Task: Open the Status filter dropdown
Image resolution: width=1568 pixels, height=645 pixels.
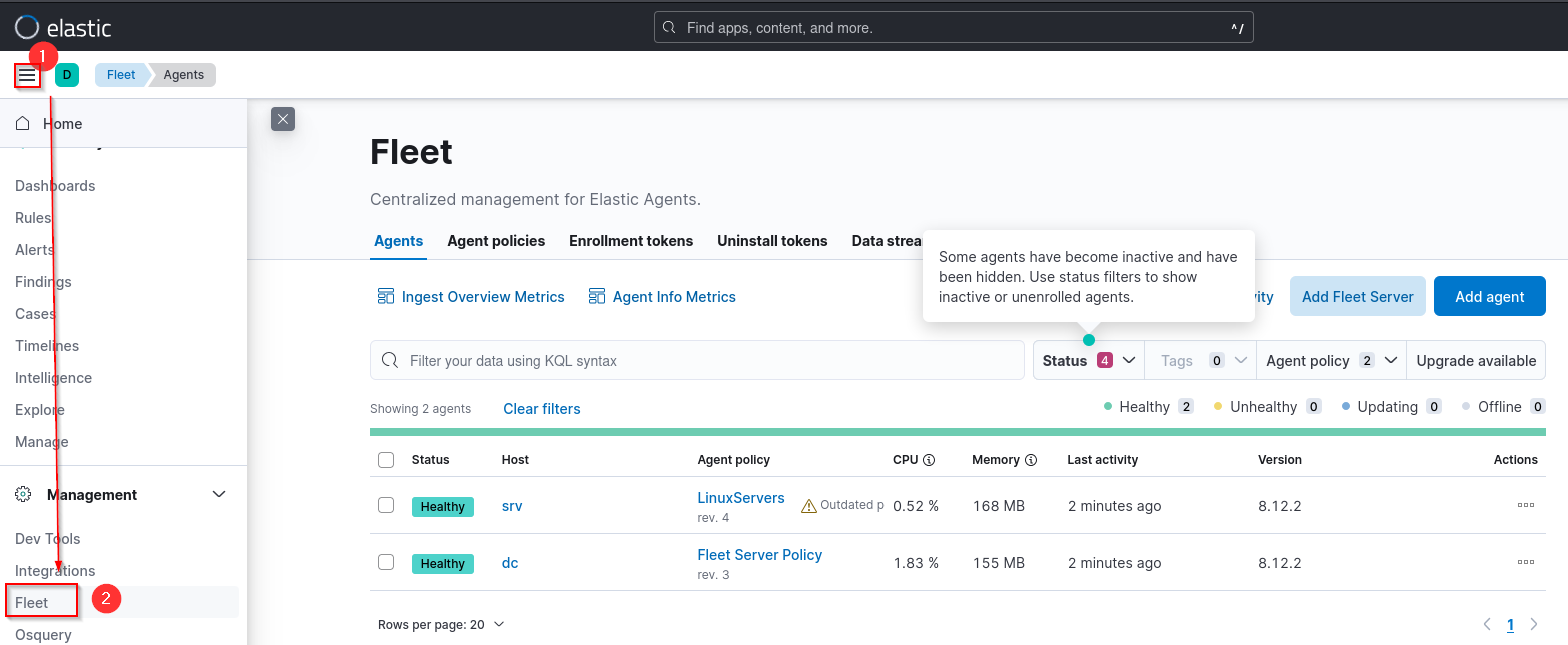Action: coord(1089,361)
